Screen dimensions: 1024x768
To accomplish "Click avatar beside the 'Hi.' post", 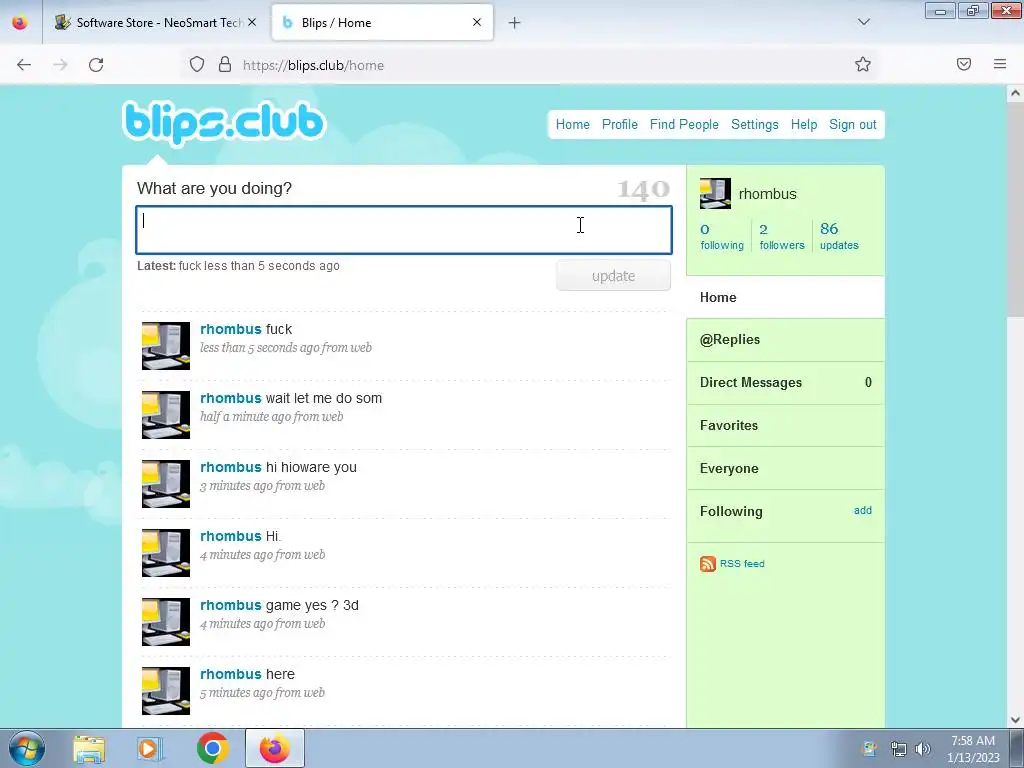I will [166, 552].
